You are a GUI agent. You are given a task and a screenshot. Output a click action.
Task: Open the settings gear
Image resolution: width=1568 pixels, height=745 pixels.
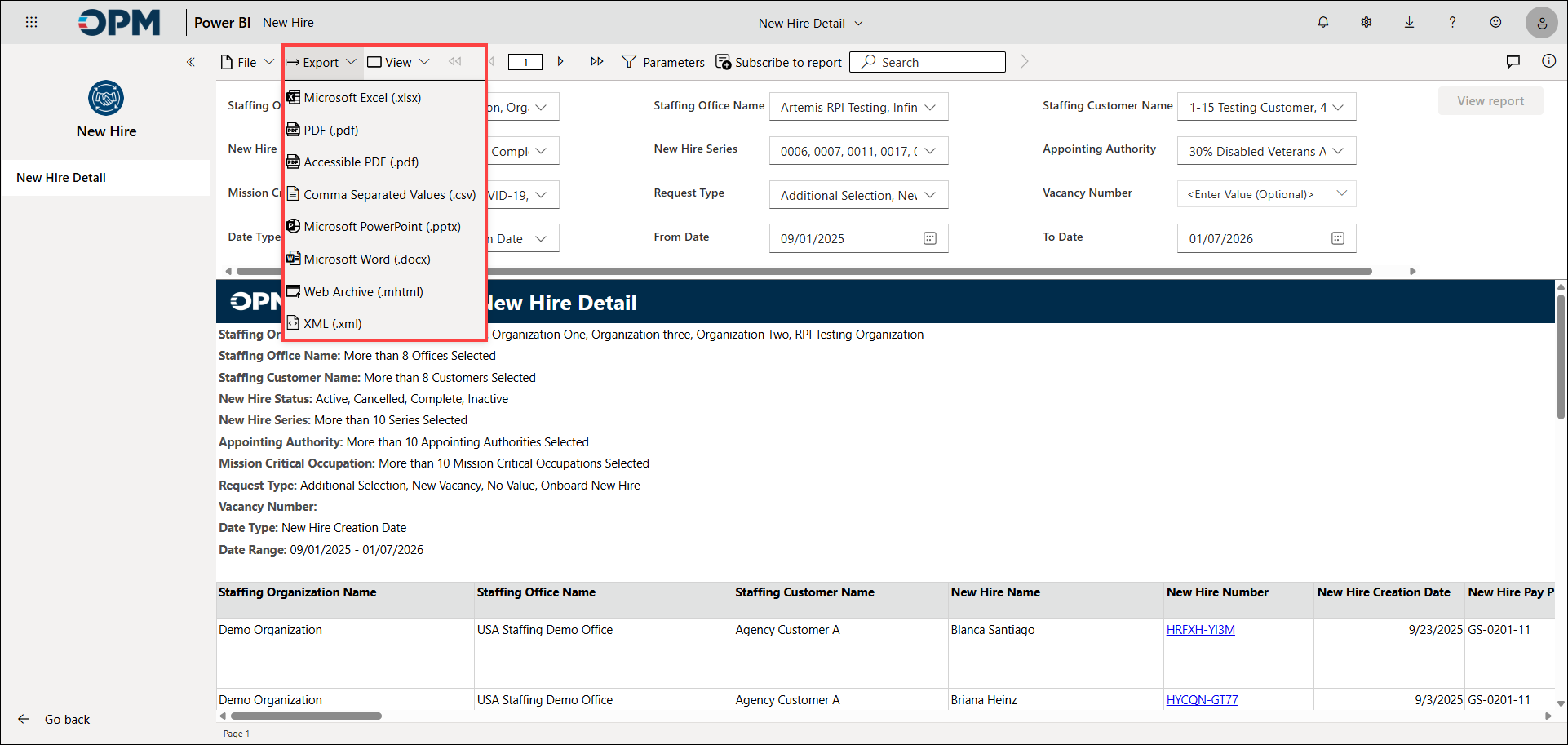[1366, 22]
